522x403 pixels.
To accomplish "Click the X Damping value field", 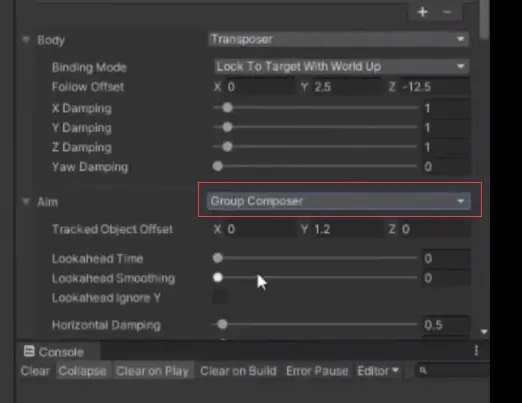I will click(446, 108).
